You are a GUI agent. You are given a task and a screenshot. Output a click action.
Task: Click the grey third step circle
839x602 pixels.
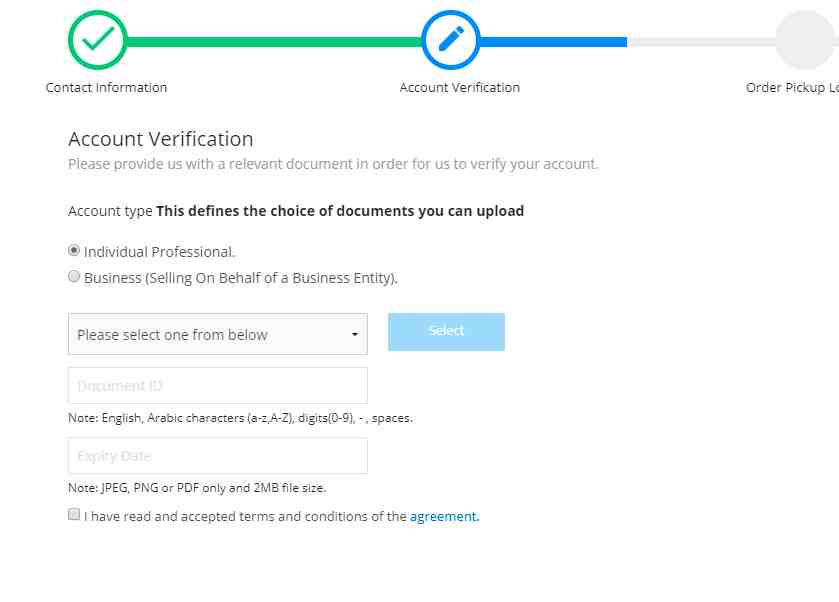coord(805,39)
